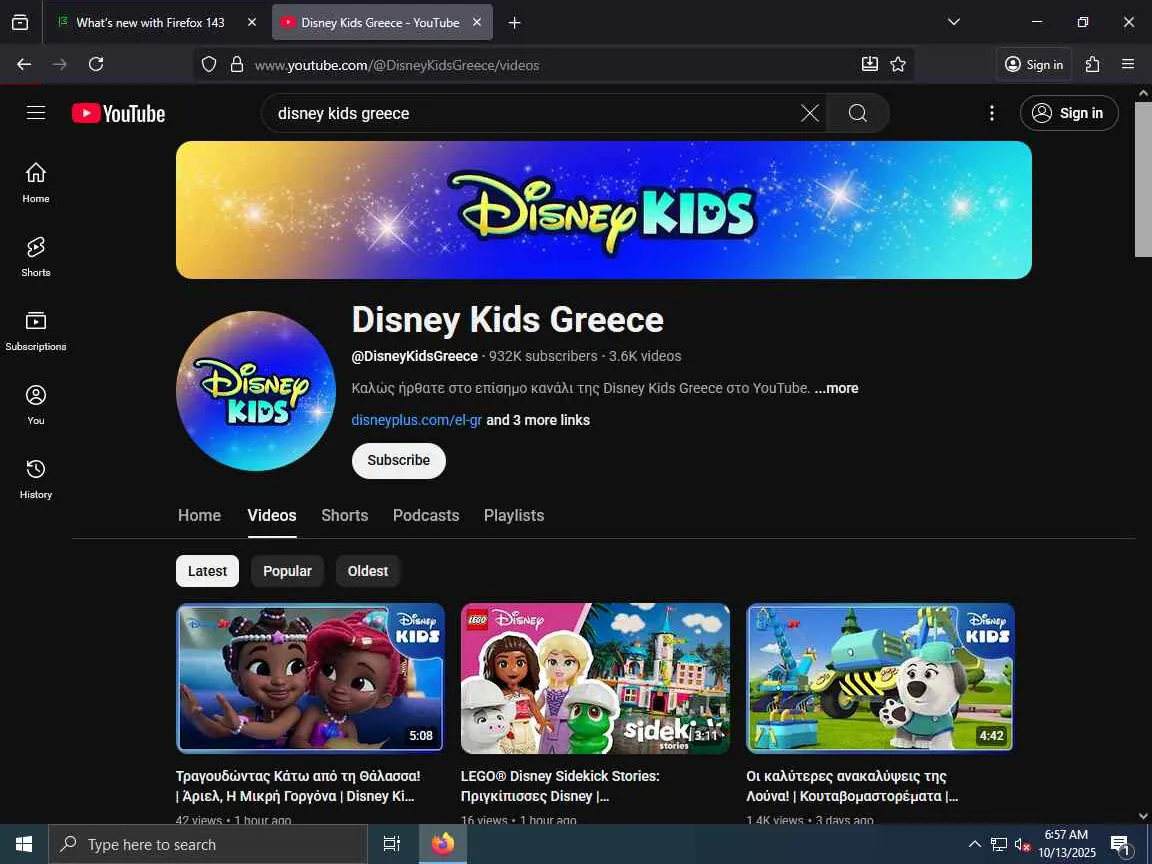
Task: Click the network icon in system tray
Action: [x=998, y=844]
